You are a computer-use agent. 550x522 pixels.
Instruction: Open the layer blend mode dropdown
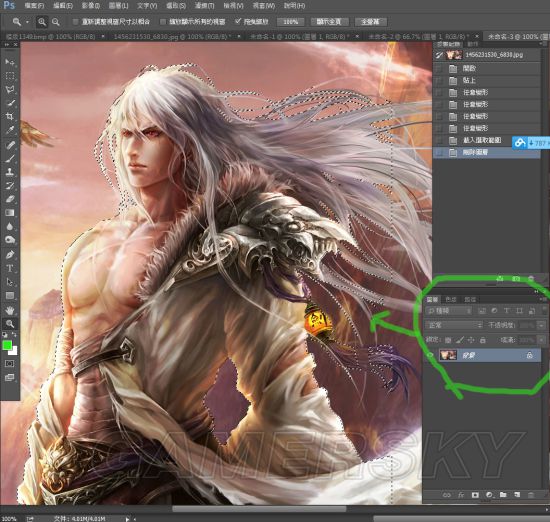[x=454, y=325]
